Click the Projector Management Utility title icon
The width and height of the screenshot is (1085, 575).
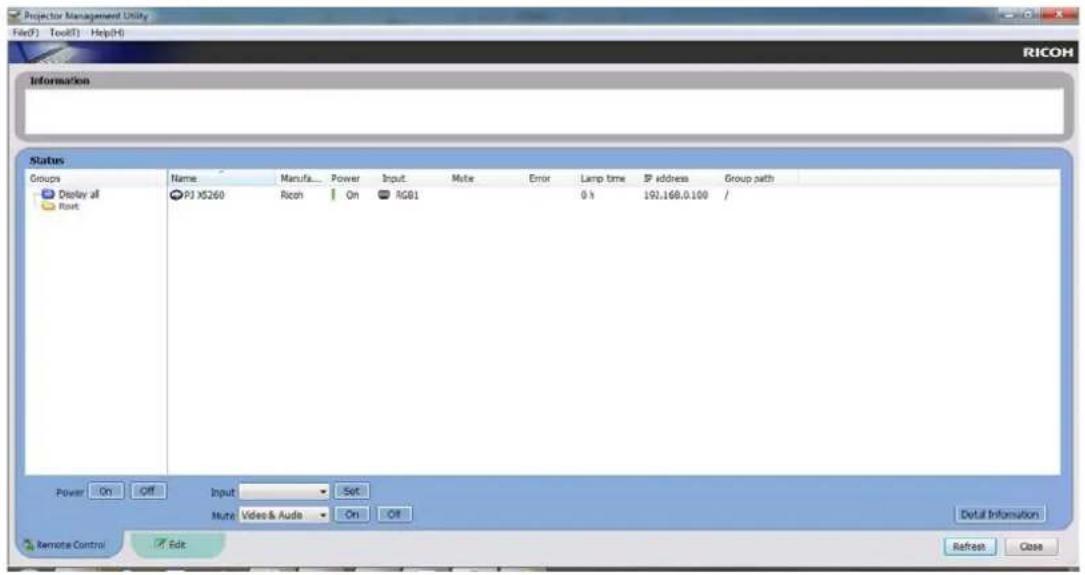pyautogui.click(x=15, y=15)
